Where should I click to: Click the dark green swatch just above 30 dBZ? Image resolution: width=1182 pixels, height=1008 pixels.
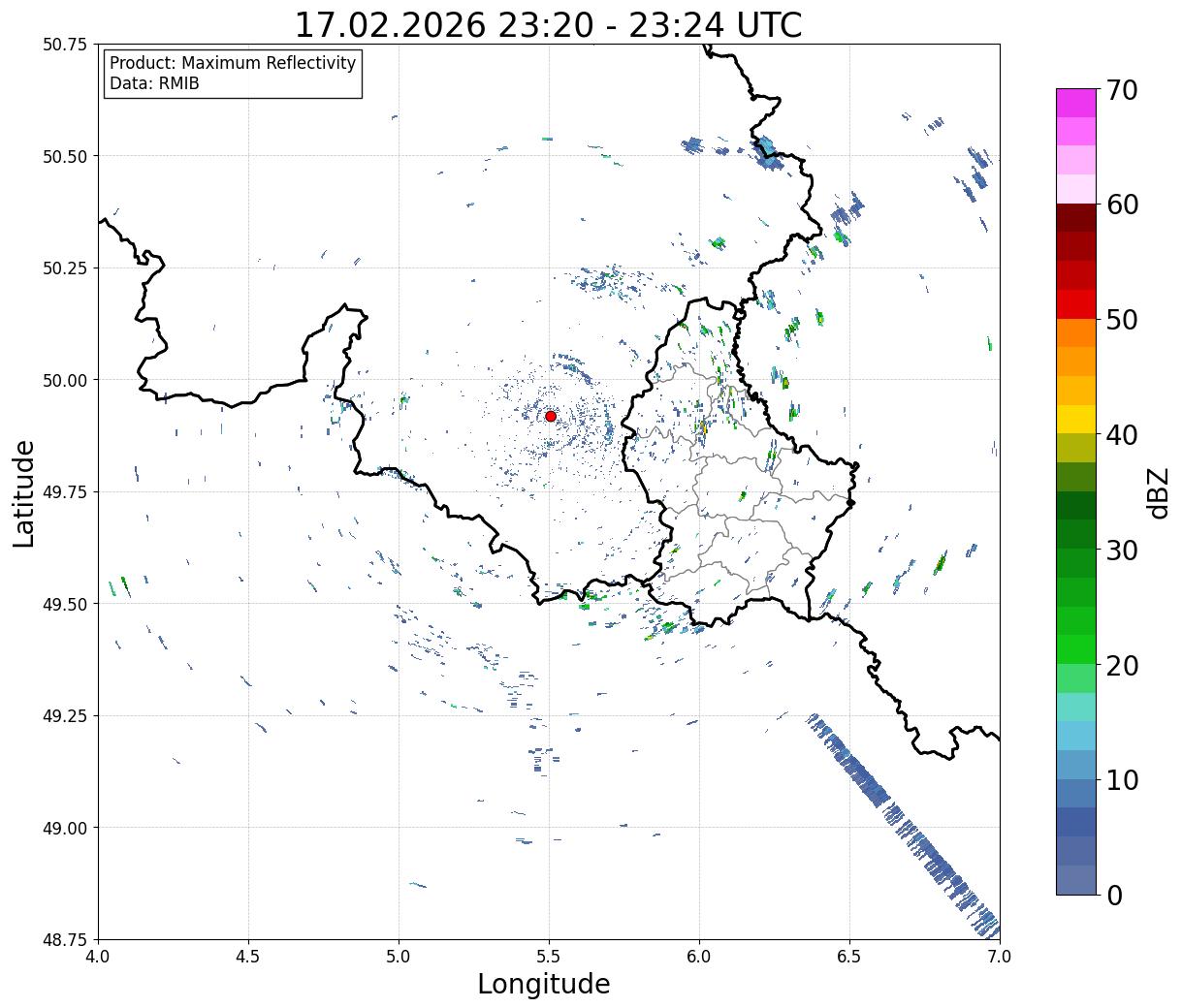(x=1076, y=534)
